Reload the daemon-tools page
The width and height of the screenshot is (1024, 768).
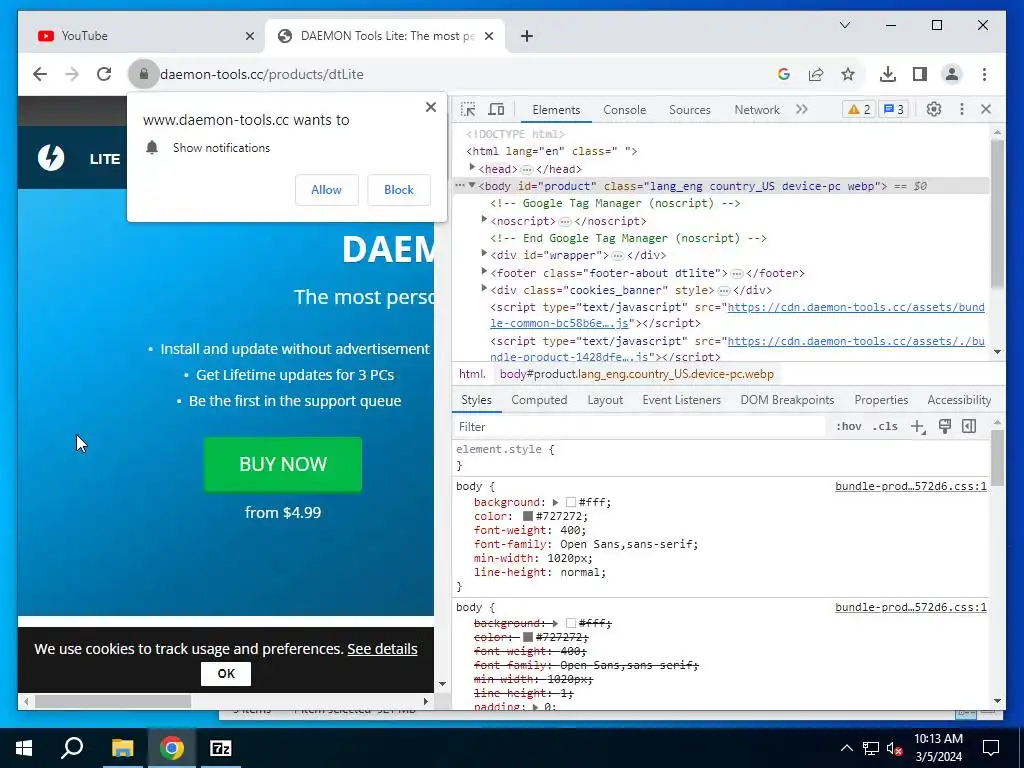click(x=104, y=74)
